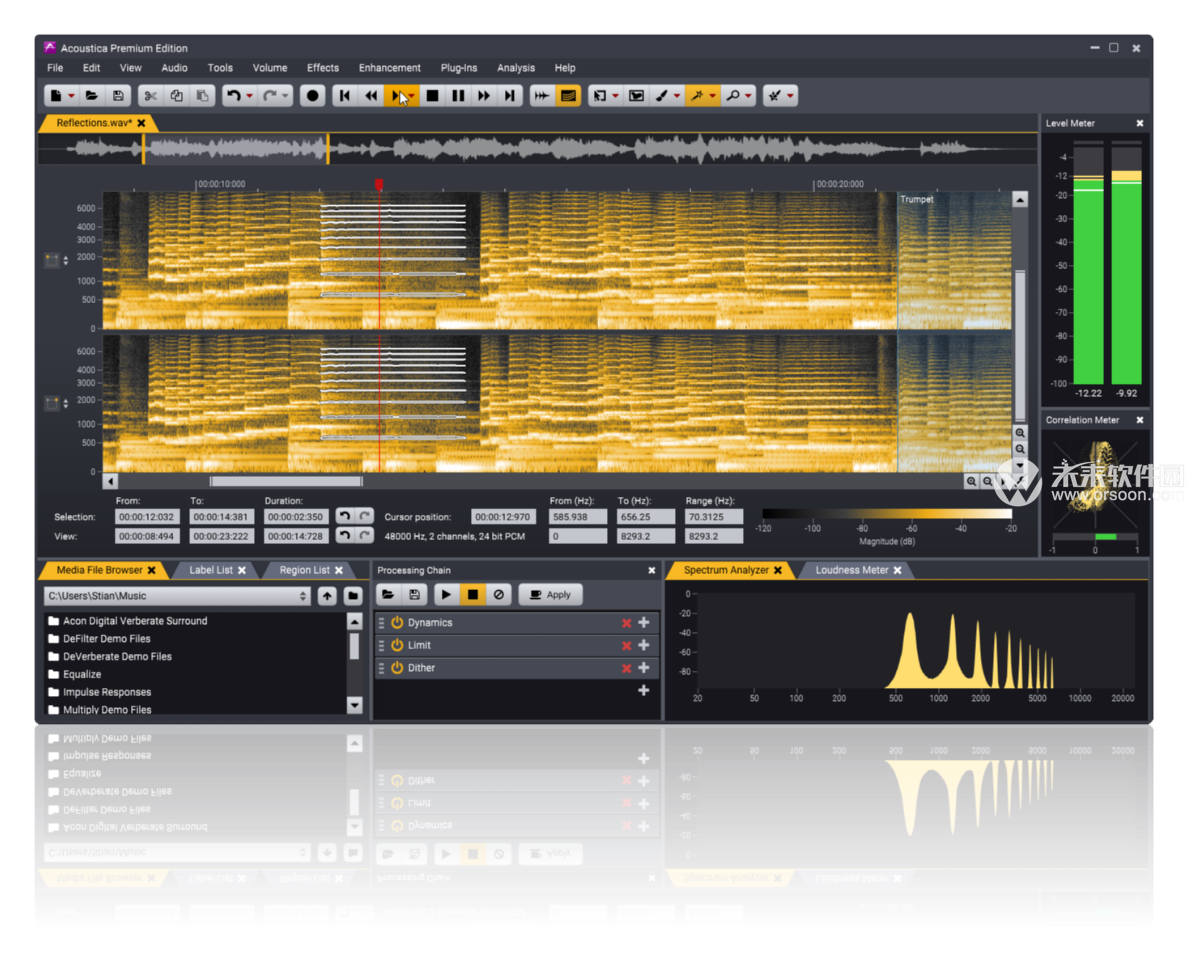This screenshot has height=964, width=1188.
Task: Click the retouch tool icon
Action: click(774, 95)
